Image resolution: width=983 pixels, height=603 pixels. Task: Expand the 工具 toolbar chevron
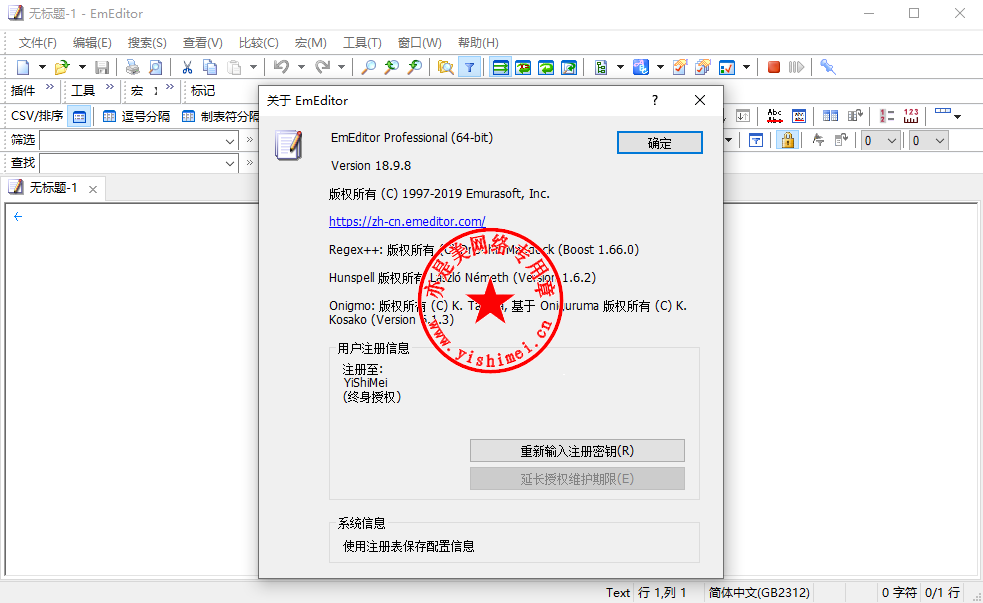coord(110,87)
